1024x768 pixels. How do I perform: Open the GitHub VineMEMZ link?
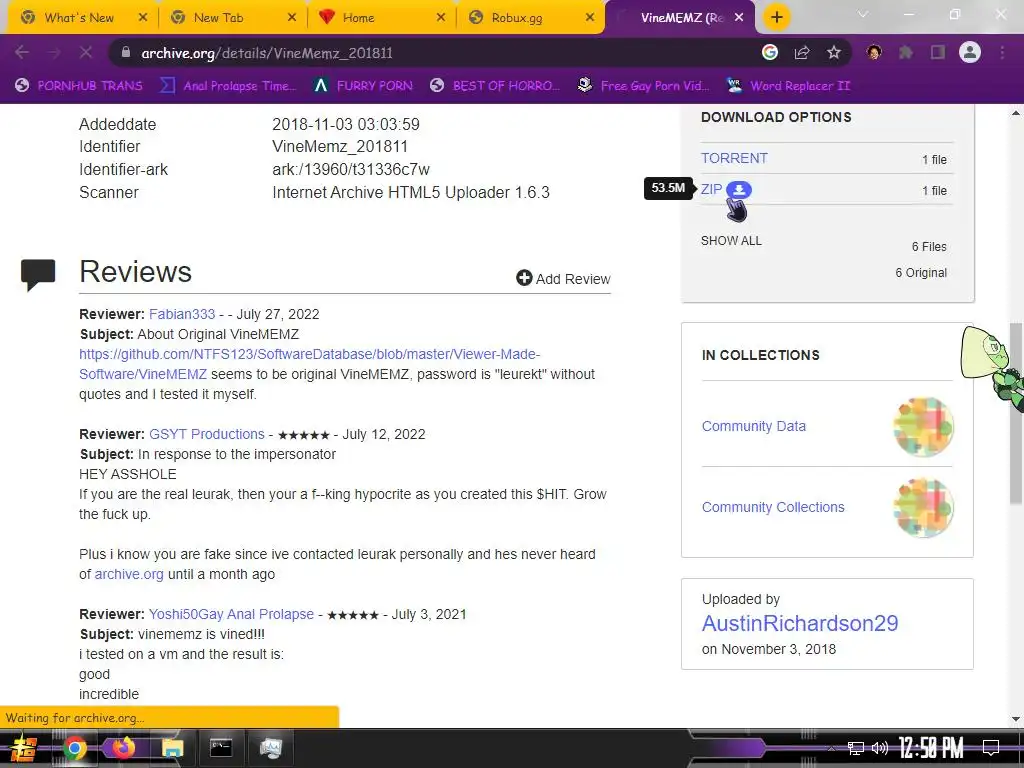coord(309,364)
